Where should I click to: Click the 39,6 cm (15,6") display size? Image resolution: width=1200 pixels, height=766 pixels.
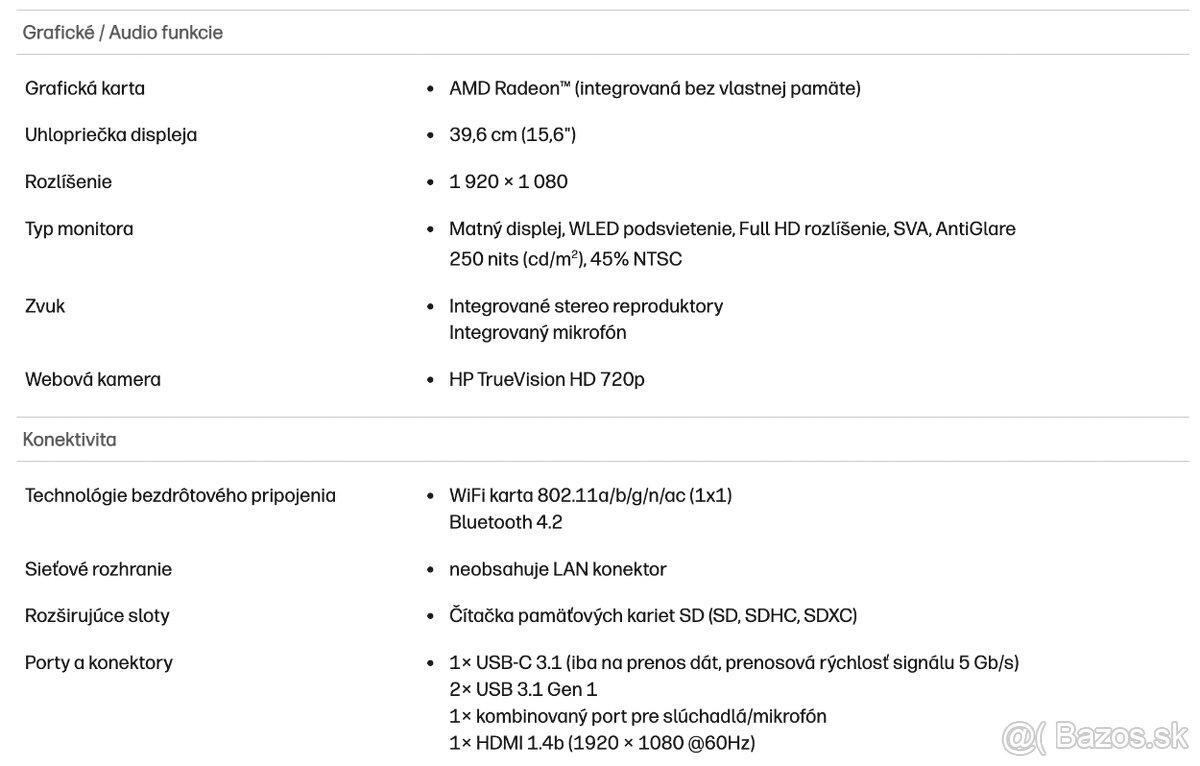tap(512, 135)
